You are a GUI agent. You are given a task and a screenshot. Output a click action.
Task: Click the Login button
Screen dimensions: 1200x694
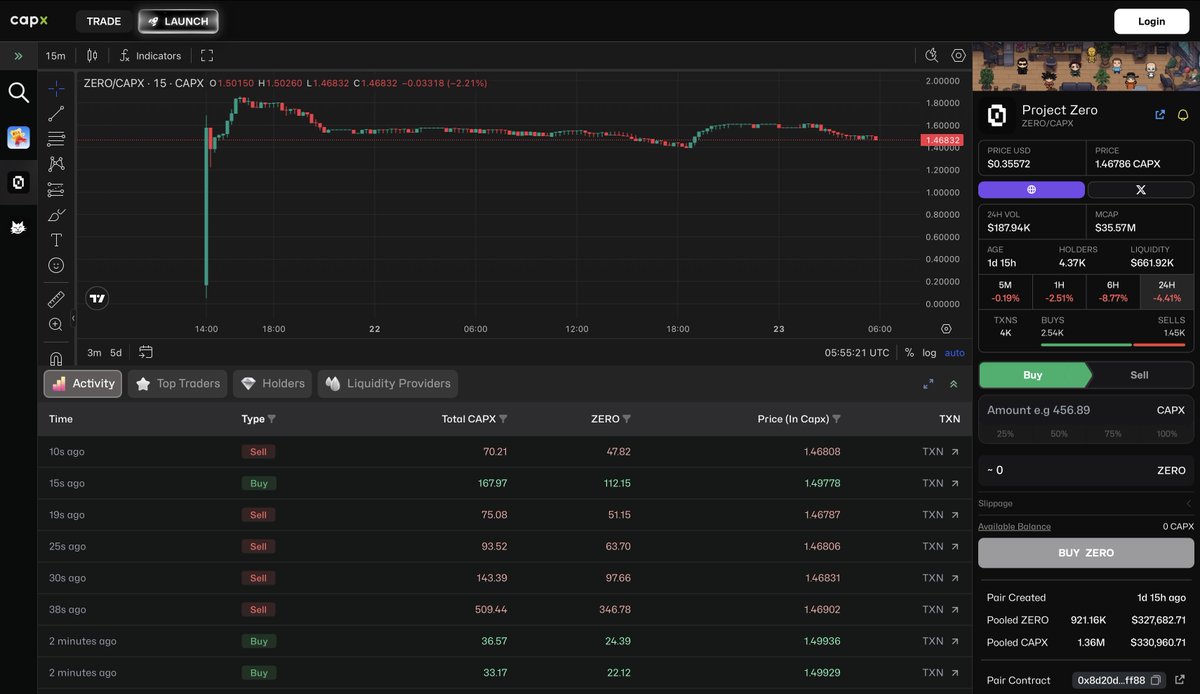[1151, 21]
